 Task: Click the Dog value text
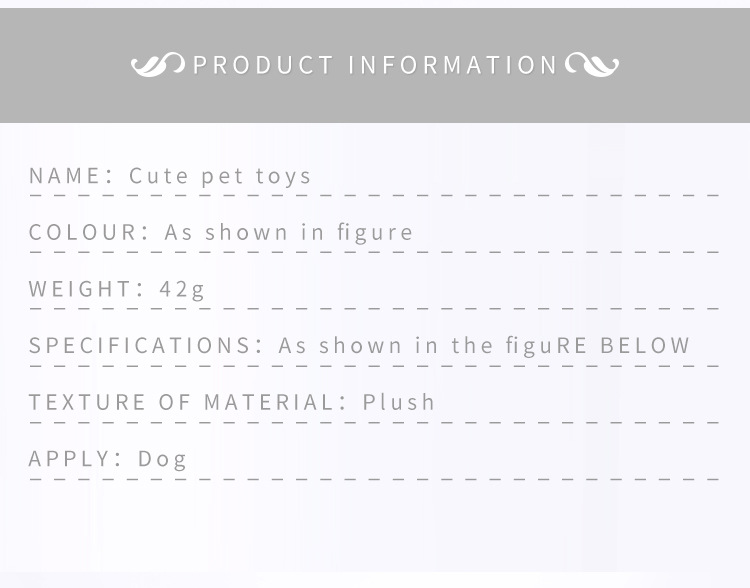pos(163,459)
